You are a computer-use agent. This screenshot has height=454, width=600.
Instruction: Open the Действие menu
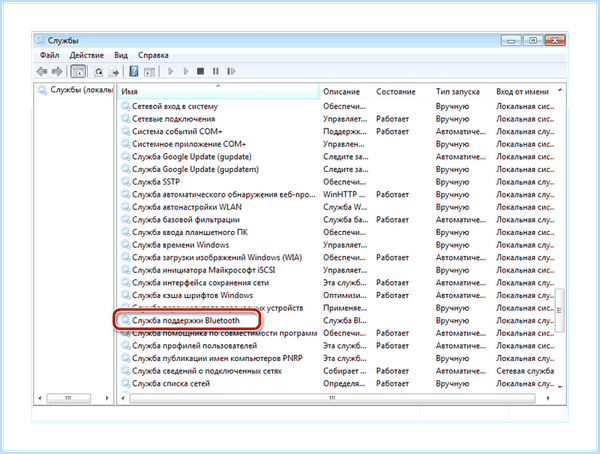tap(86, 55)
